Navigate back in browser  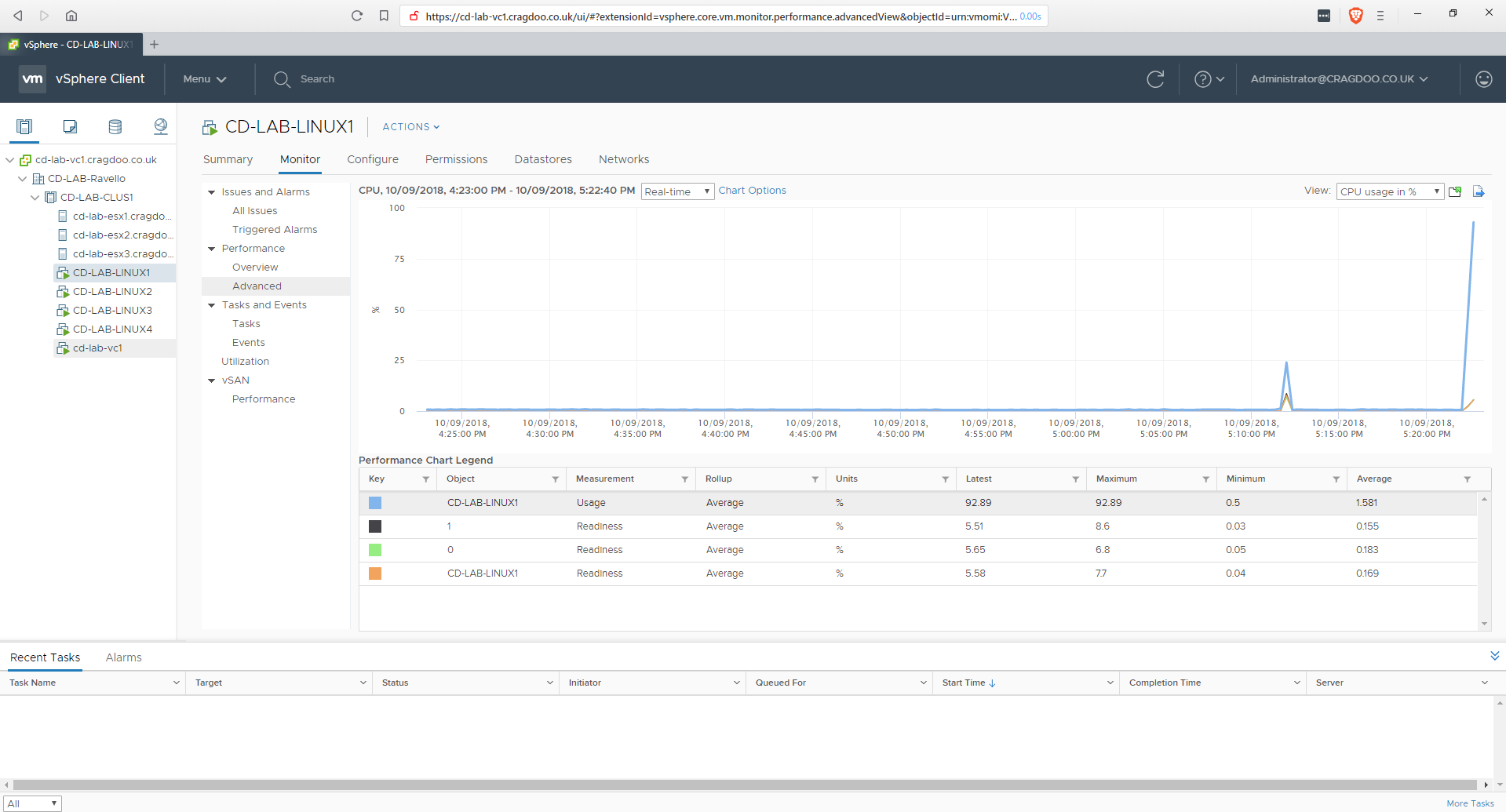click(18, 16)
